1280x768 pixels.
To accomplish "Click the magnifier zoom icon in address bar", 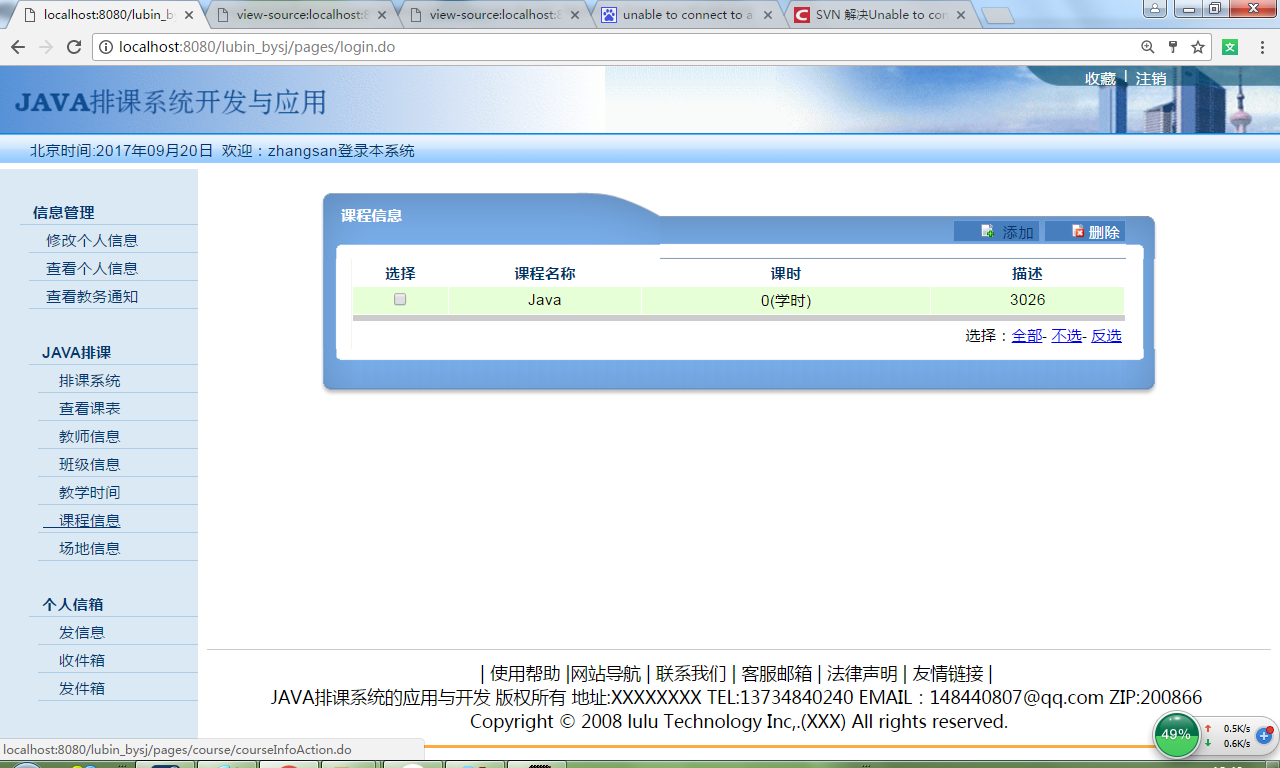I will click(x=1148, y=46).
